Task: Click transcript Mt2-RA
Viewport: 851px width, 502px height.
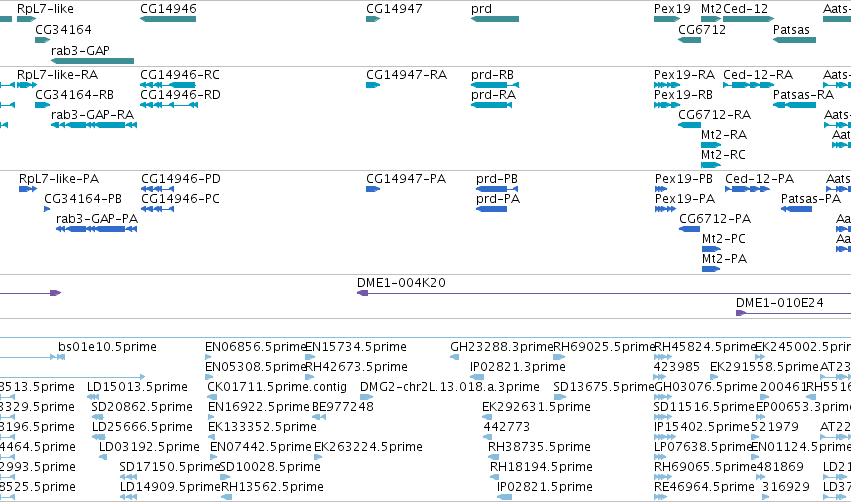Action: click(711, 145)
